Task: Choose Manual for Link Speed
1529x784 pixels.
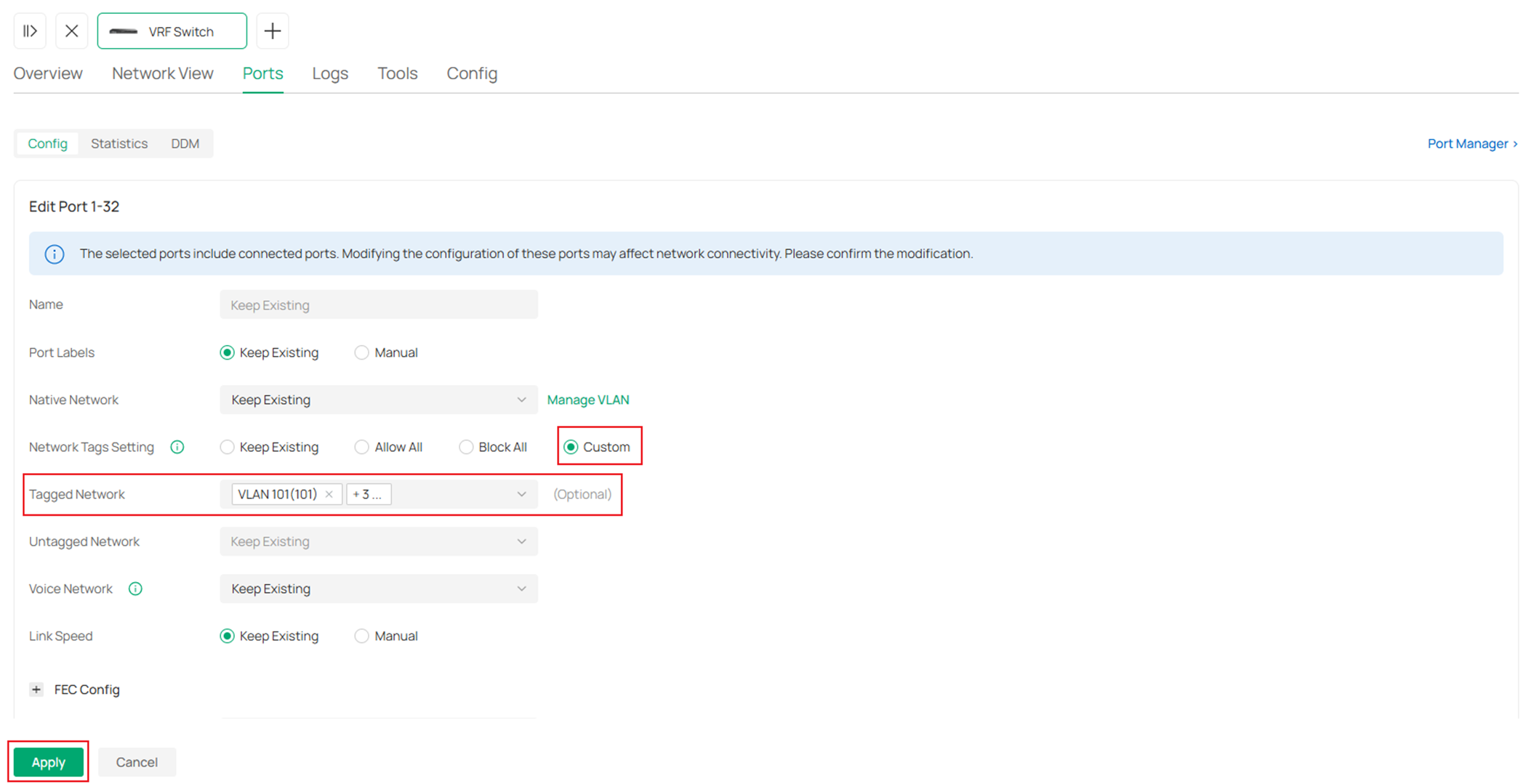Action: coord(361,636)
